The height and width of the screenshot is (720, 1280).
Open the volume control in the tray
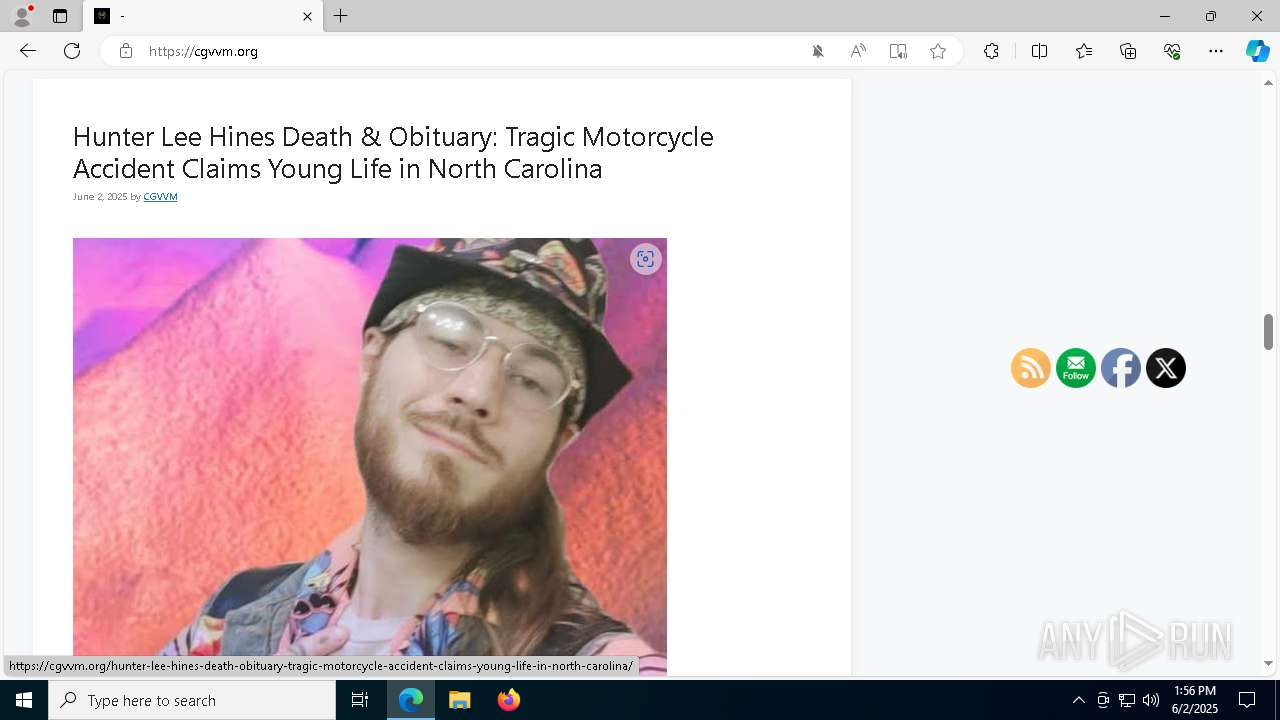tap(1151, 700)
